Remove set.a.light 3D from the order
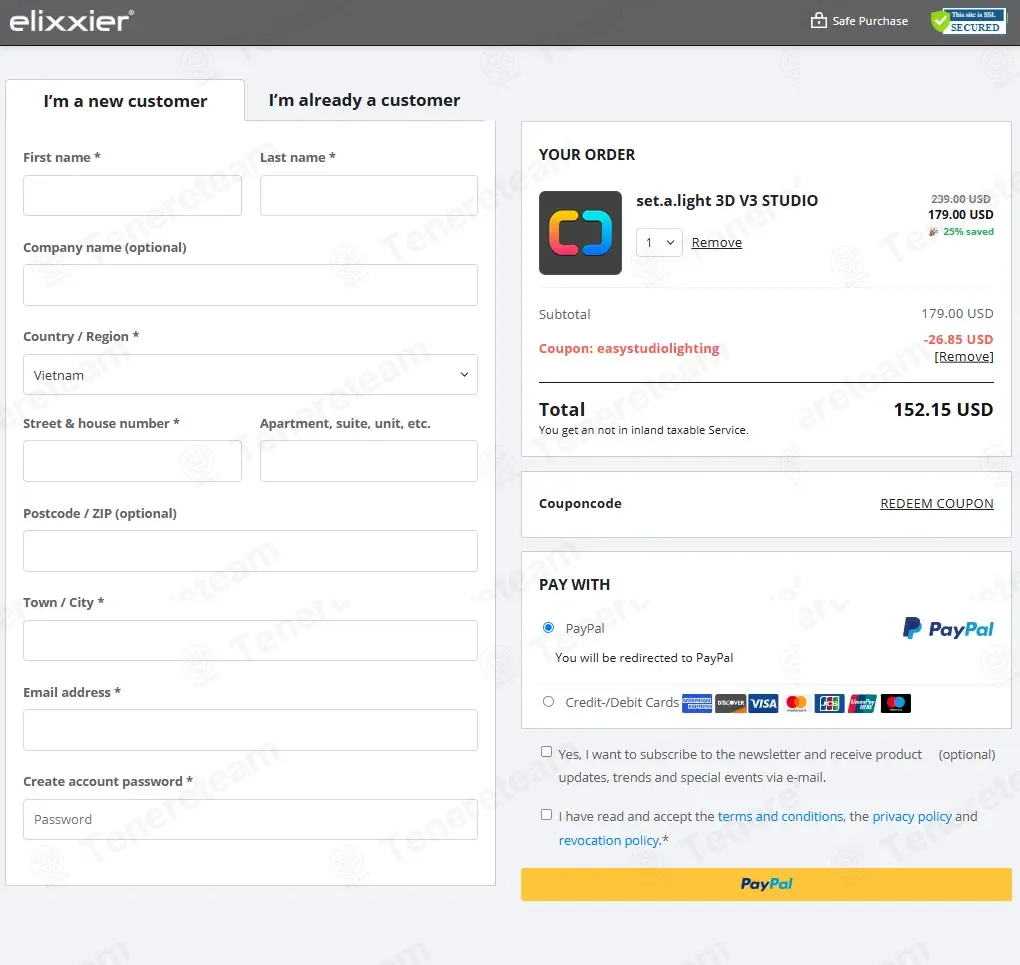1020x965 pixels. click(716, 243)
